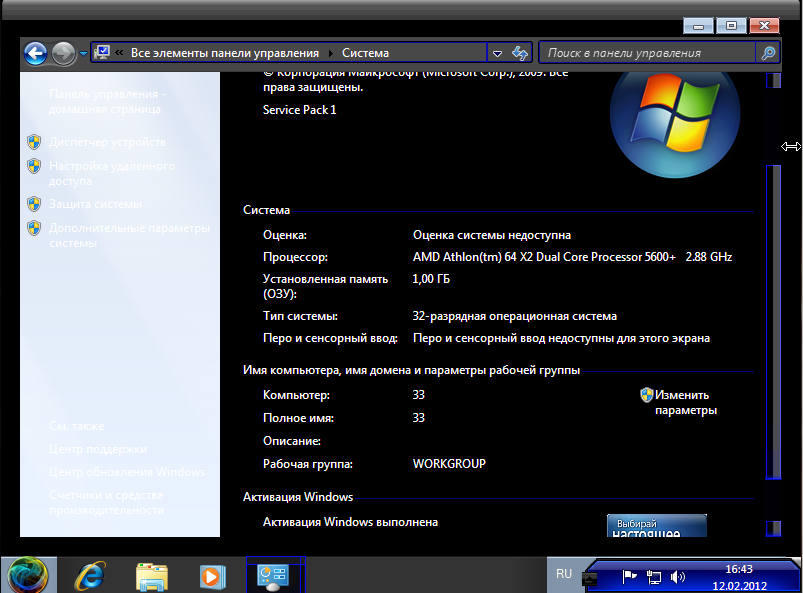Expand the « chevron in the address bar
This screenshot has height=593, width=803.
(x=119, y=52)
